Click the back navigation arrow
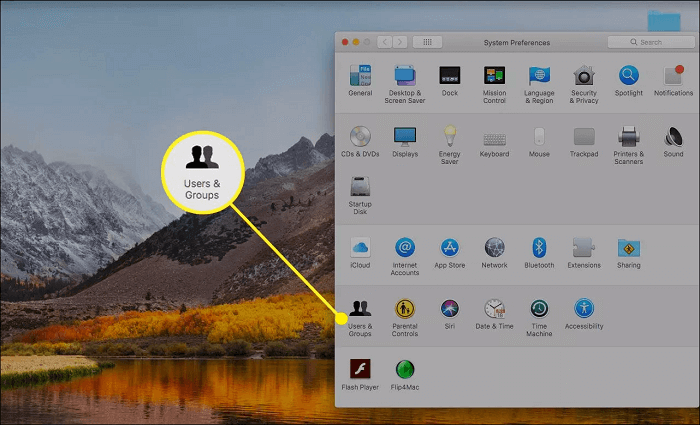The image size is (700, 425). tap(387, 42)
